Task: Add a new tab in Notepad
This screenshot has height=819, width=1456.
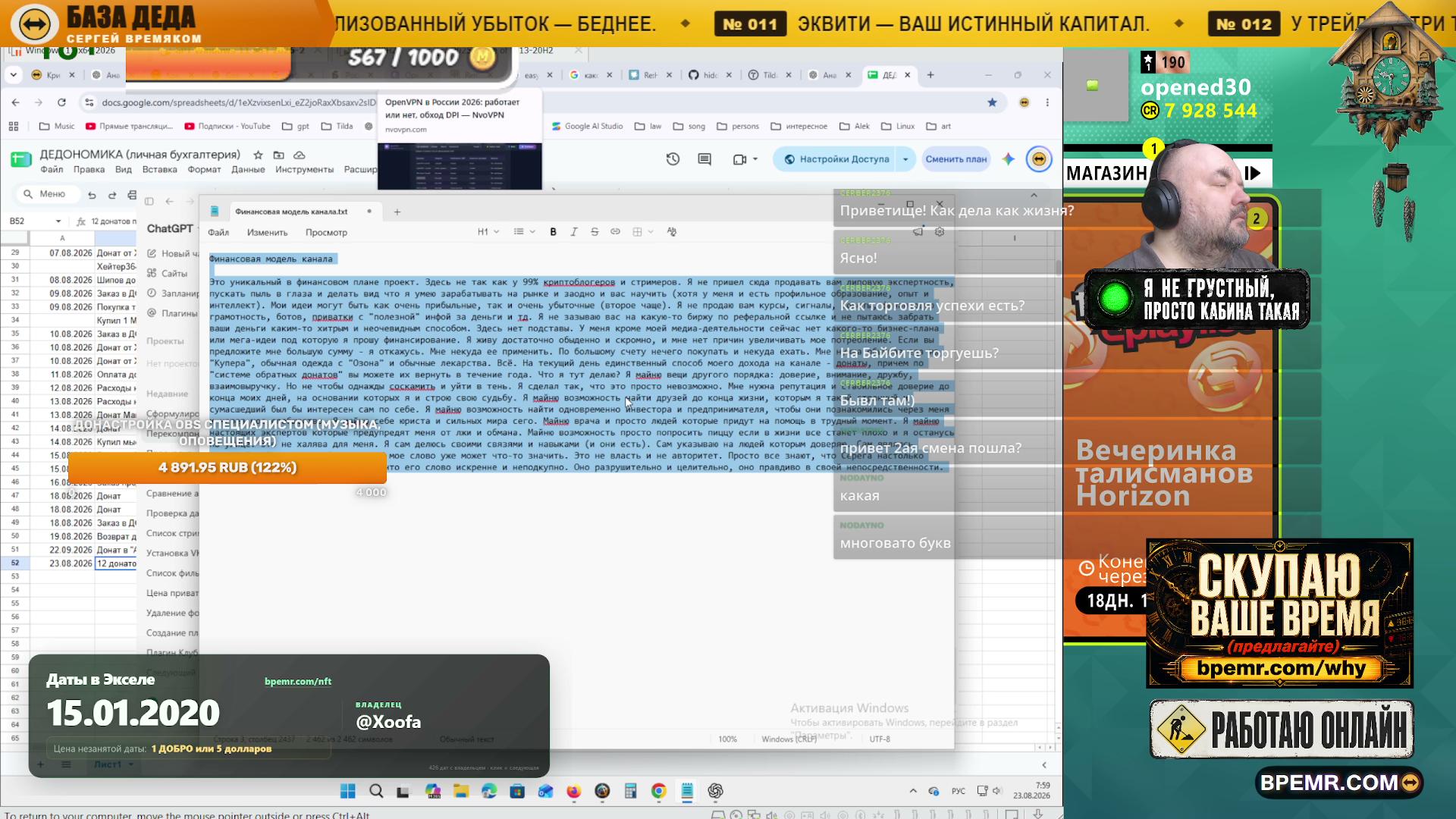Action: coord(397,212)
